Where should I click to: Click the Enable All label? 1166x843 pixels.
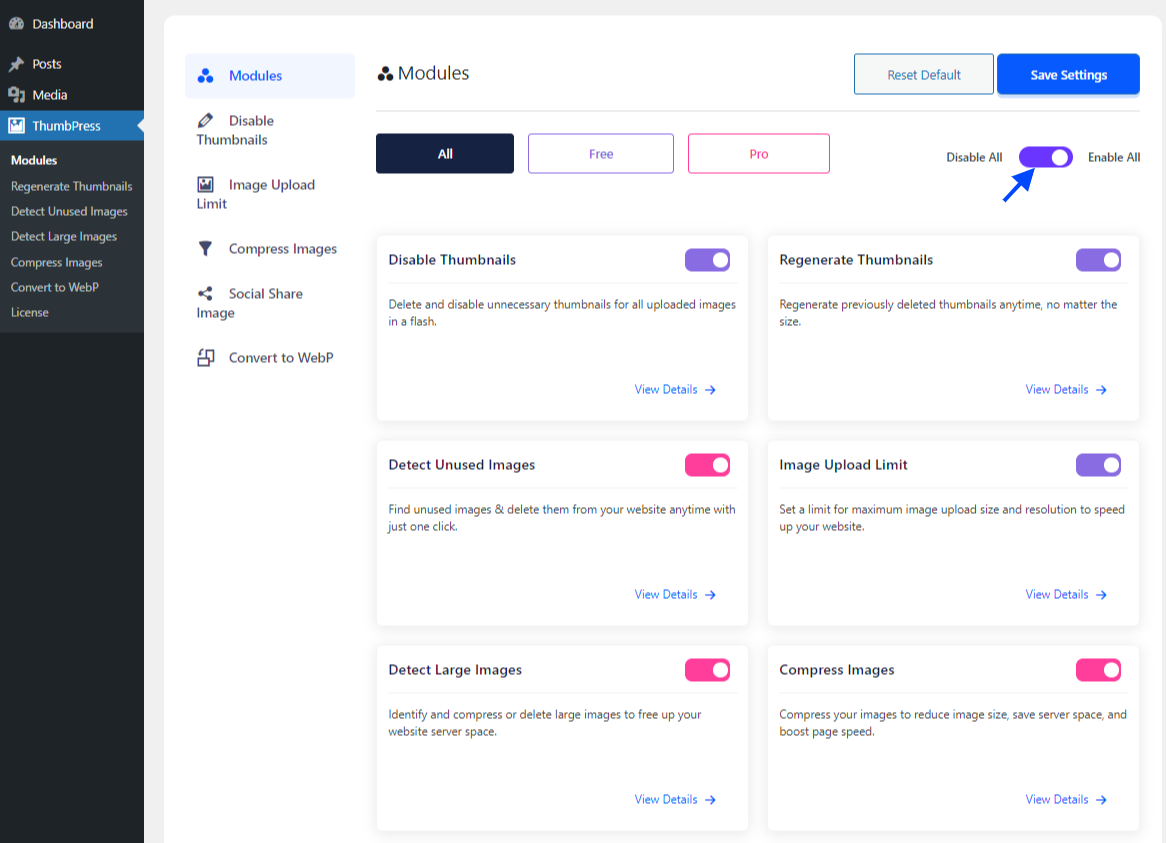1114,157
